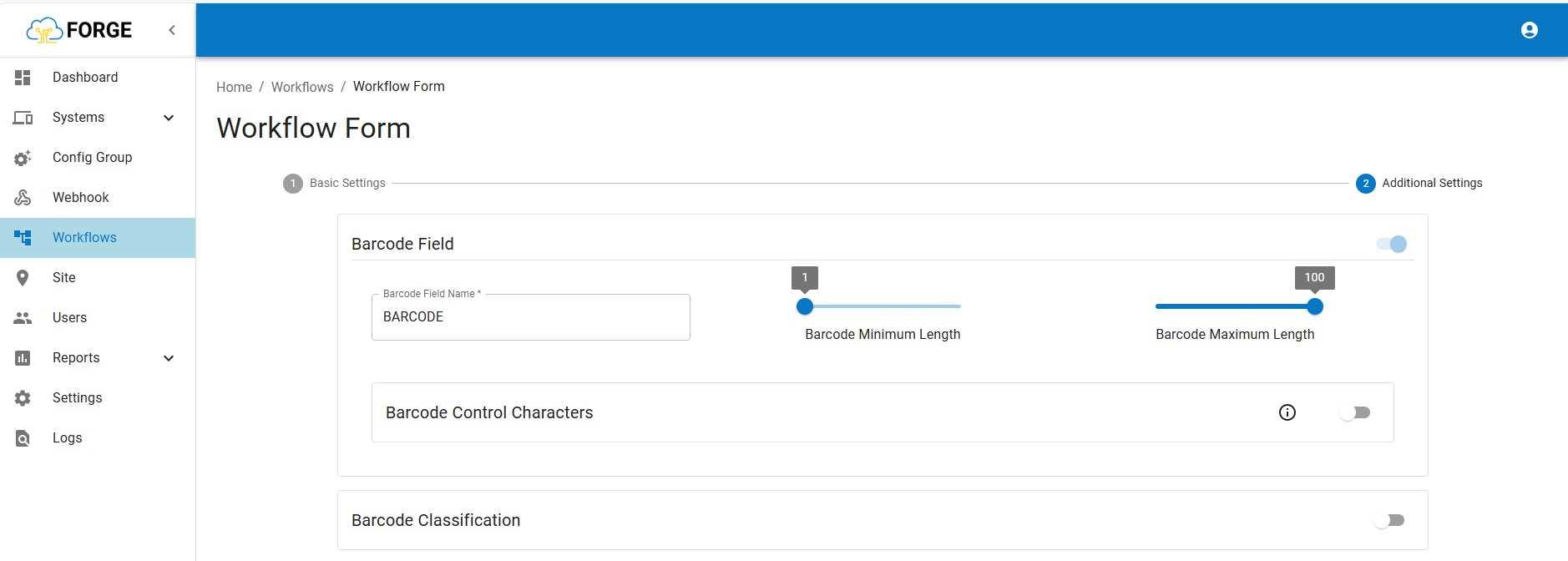This screenshot has width=1568, height=561.
Task: Click the Barcode Maximum Length slider handle
Action: (1315, 306)
